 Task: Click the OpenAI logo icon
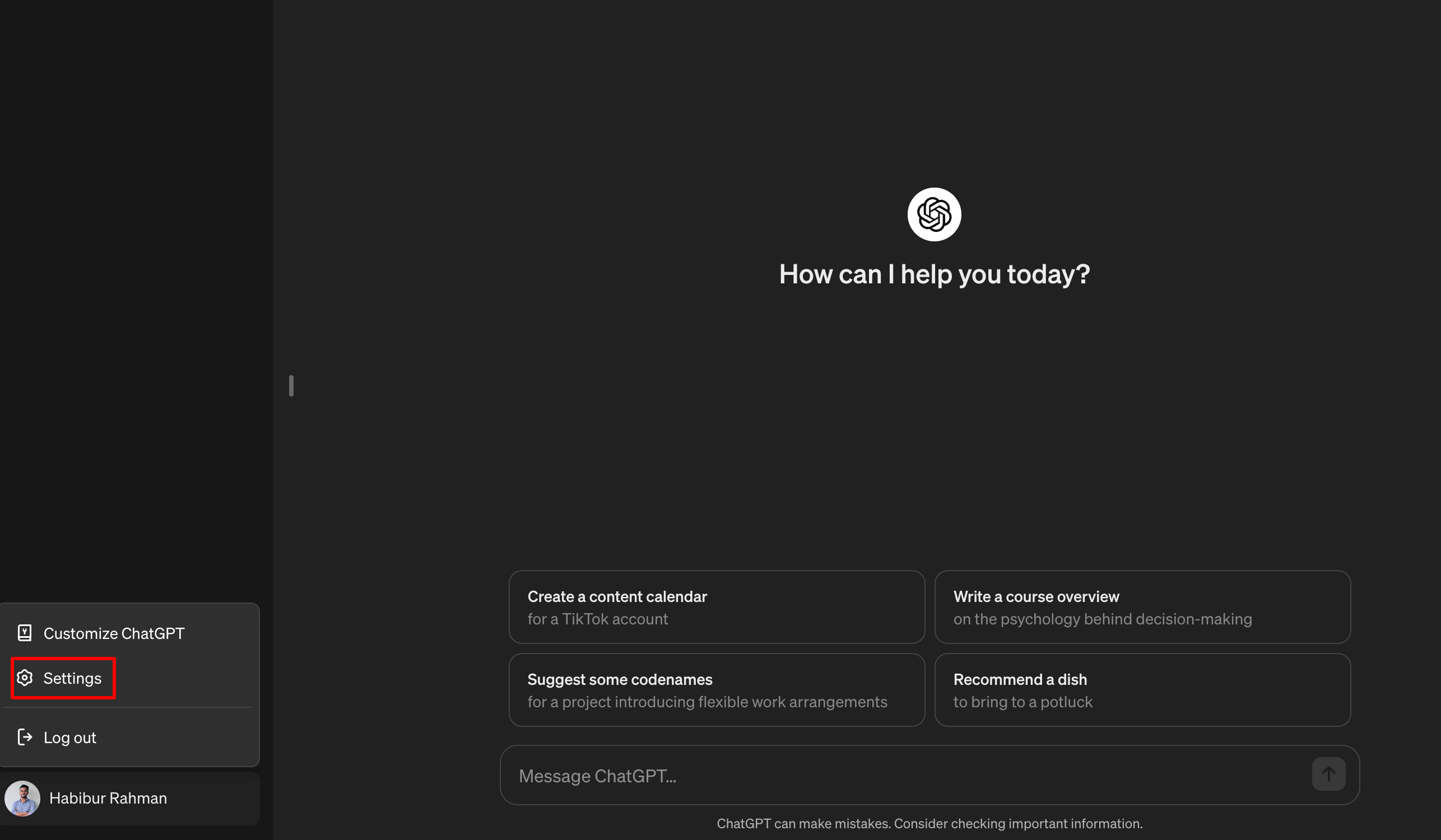pos(934,214)
